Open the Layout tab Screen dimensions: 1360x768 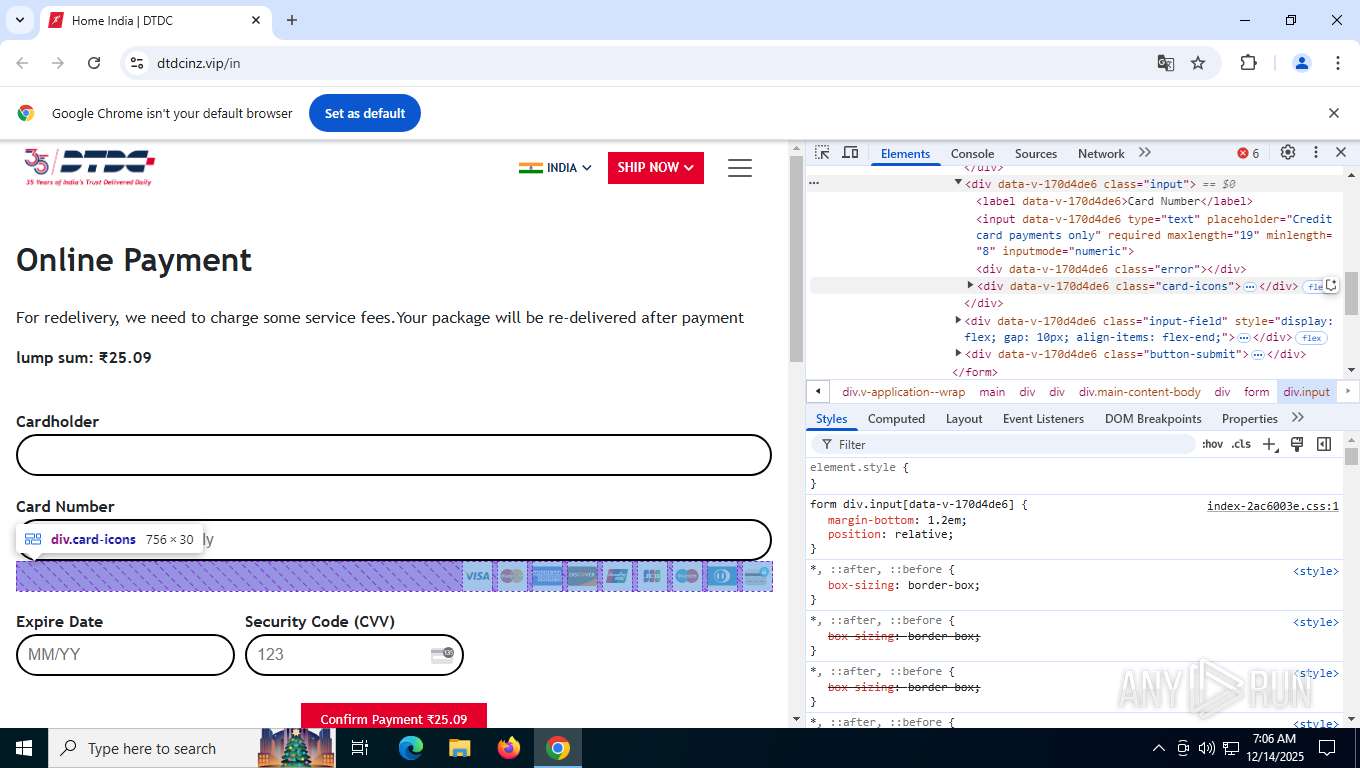pos(964,418)
